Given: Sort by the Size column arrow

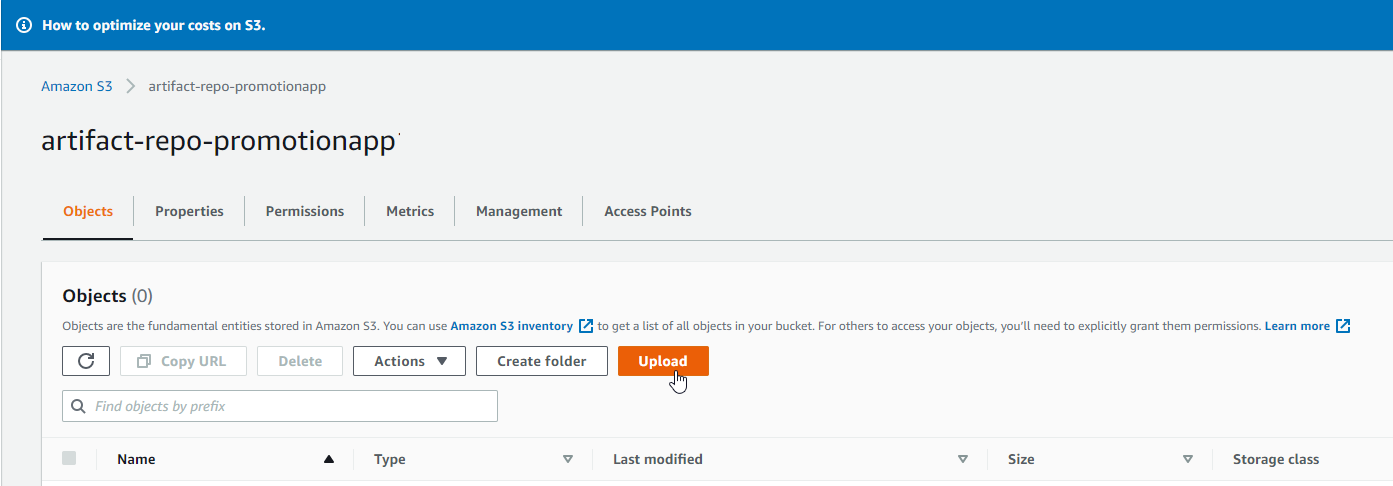Looking at the screenshot, I should 1188,460.
